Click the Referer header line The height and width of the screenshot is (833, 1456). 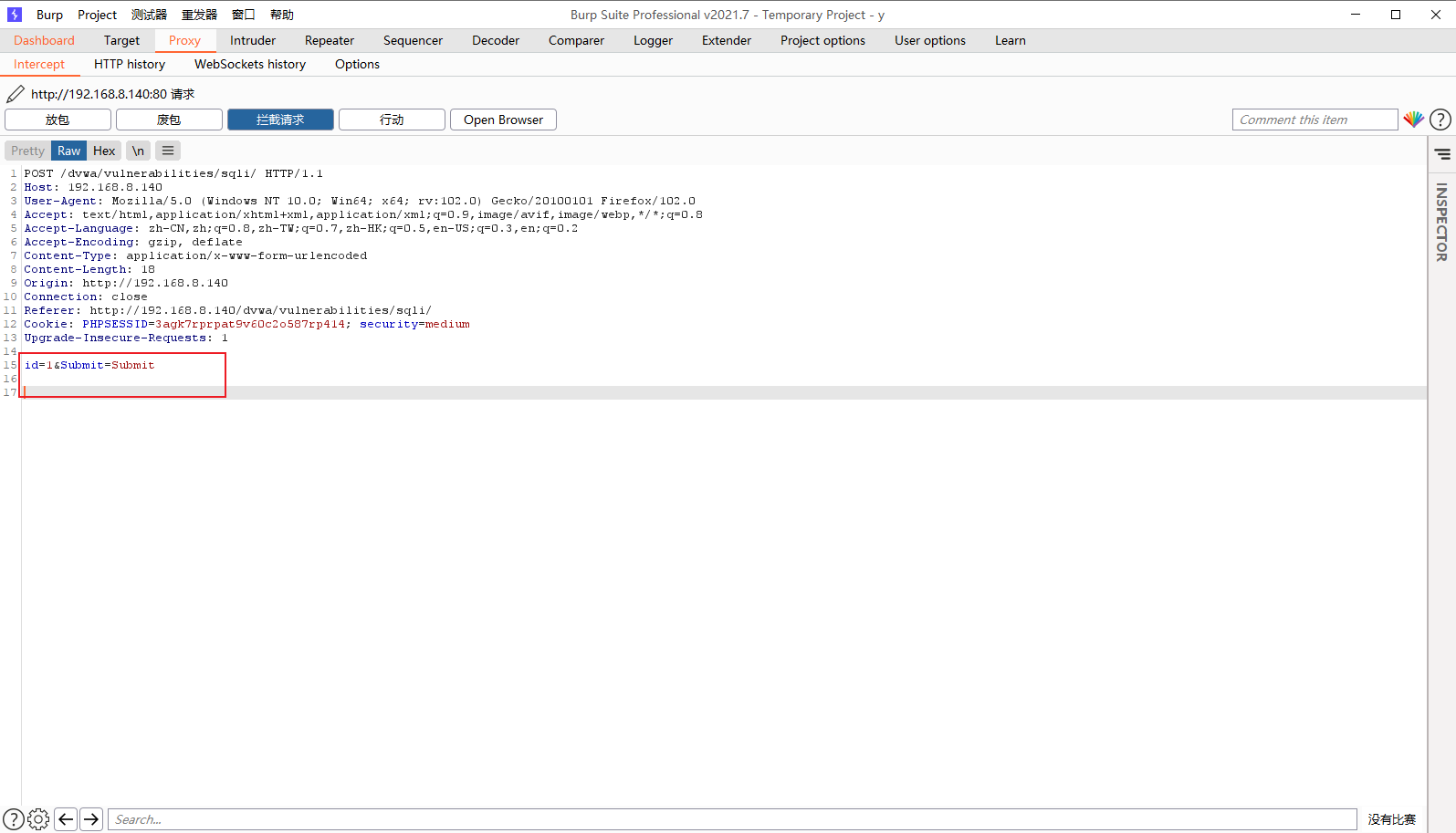[227, 310]
